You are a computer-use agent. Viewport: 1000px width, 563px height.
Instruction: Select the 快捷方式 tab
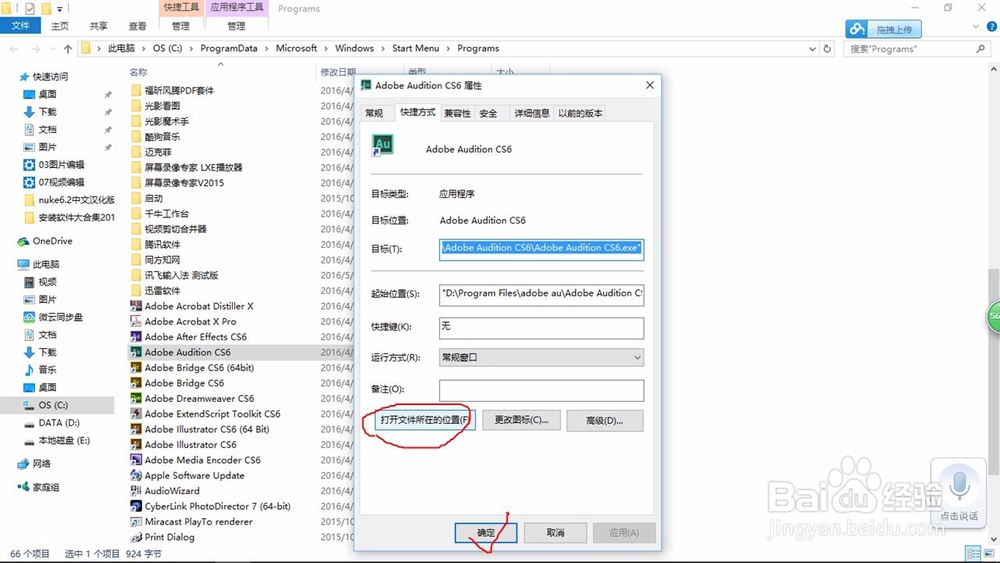point(418,112)
